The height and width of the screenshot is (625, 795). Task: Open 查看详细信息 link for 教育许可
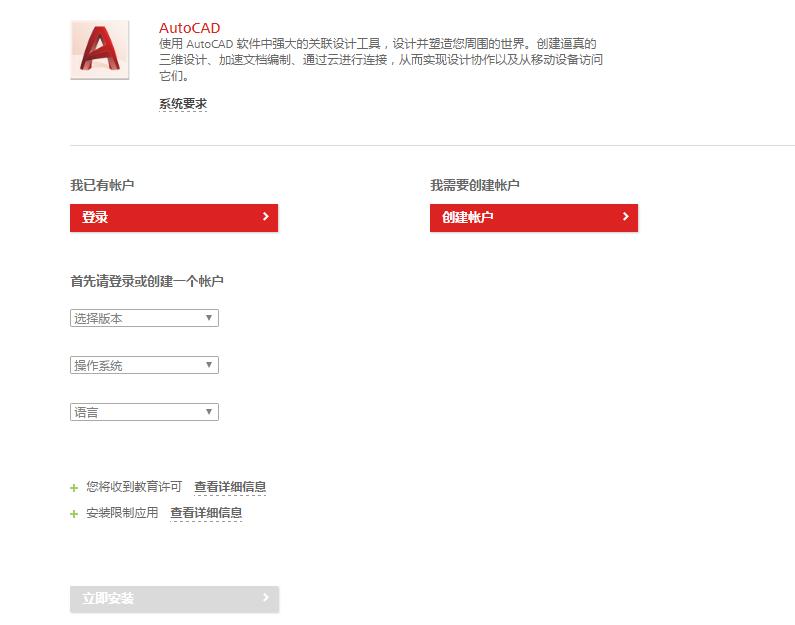230,487
